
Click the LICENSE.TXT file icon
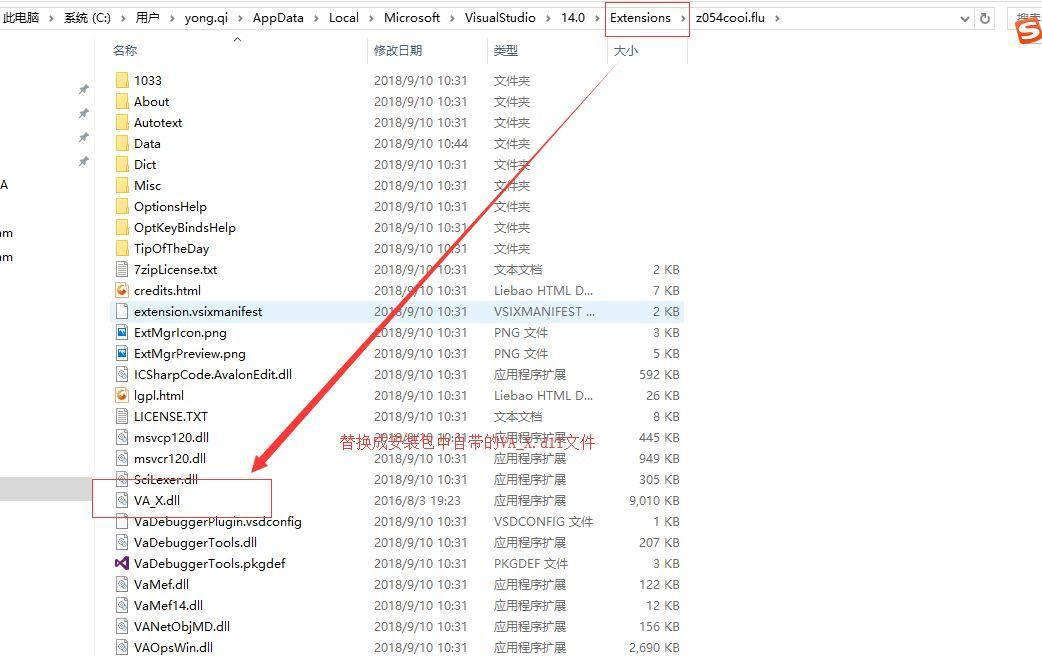(x=122, y=417)
